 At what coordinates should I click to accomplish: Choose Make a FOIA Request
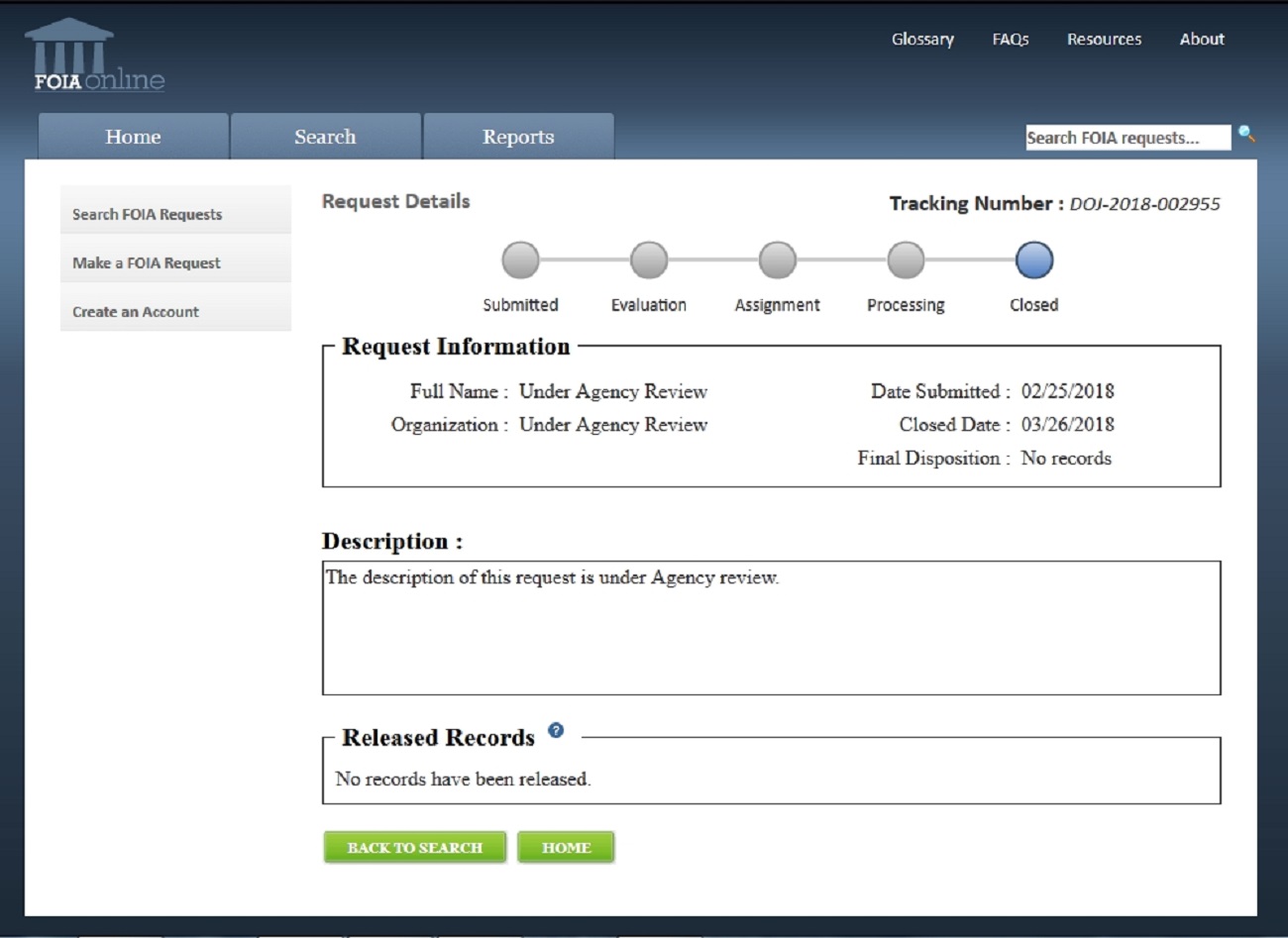coord(147,263)
